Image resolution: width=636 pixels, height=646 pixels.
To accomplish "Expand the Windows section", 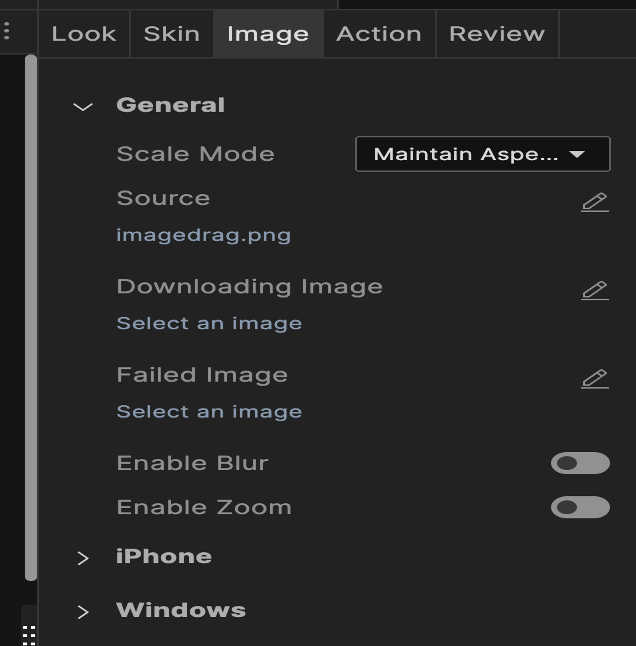I will click(x=83, y=611).
